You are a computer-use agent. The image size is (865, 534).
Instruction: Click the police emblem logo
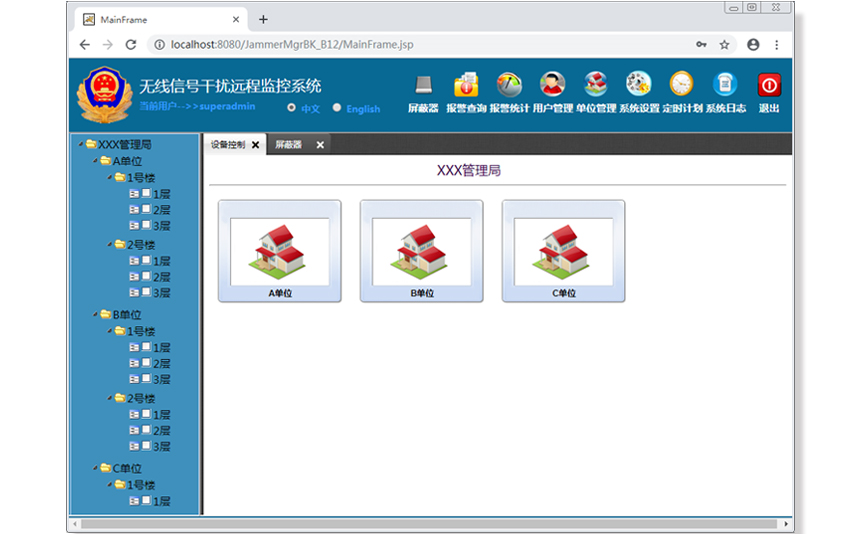(105, 95)
